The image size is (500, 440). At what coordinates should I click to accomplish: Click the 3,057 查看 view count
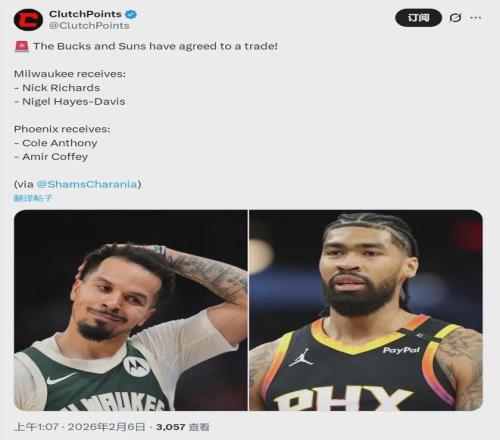coord(183,427)
